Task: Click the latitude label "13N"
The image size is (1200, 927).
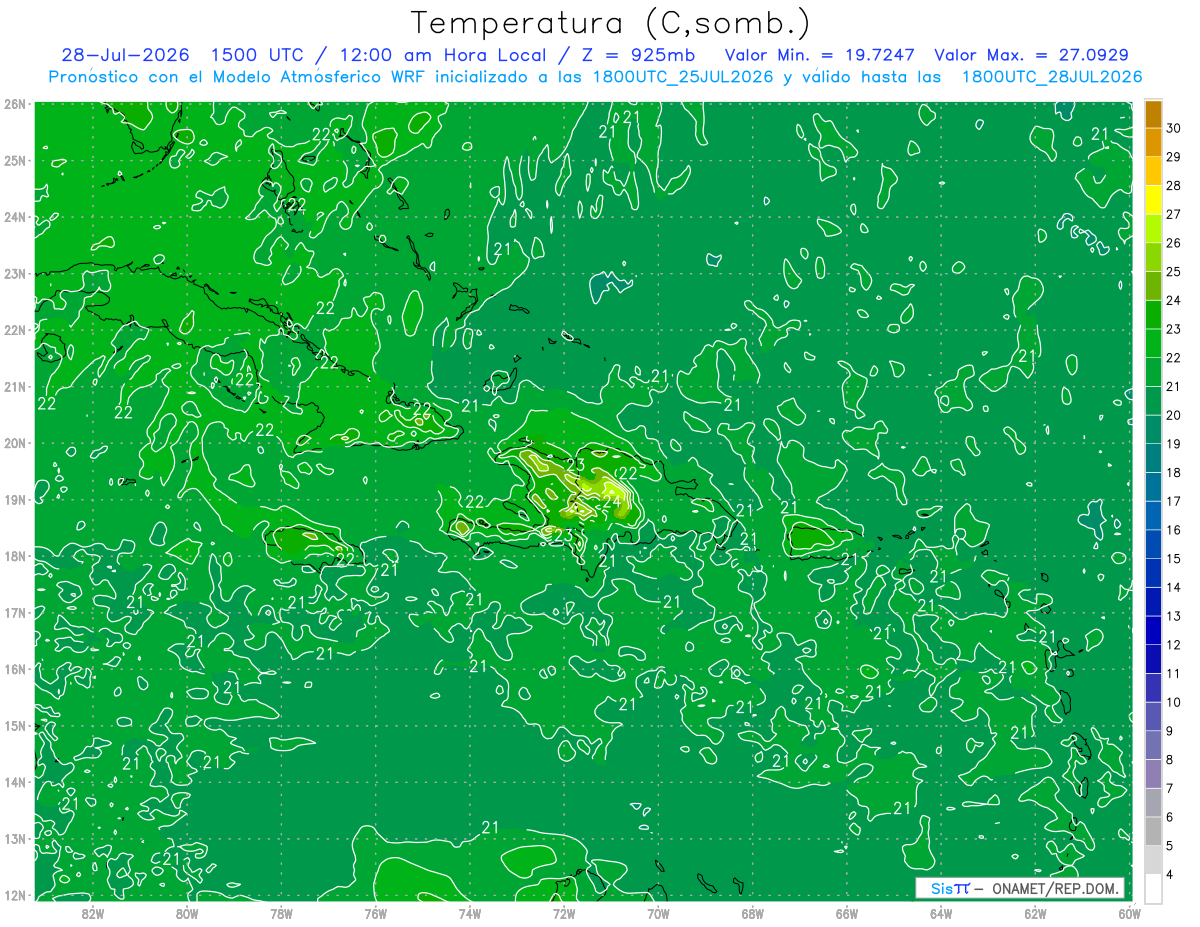Action: (x=15, y=838)
